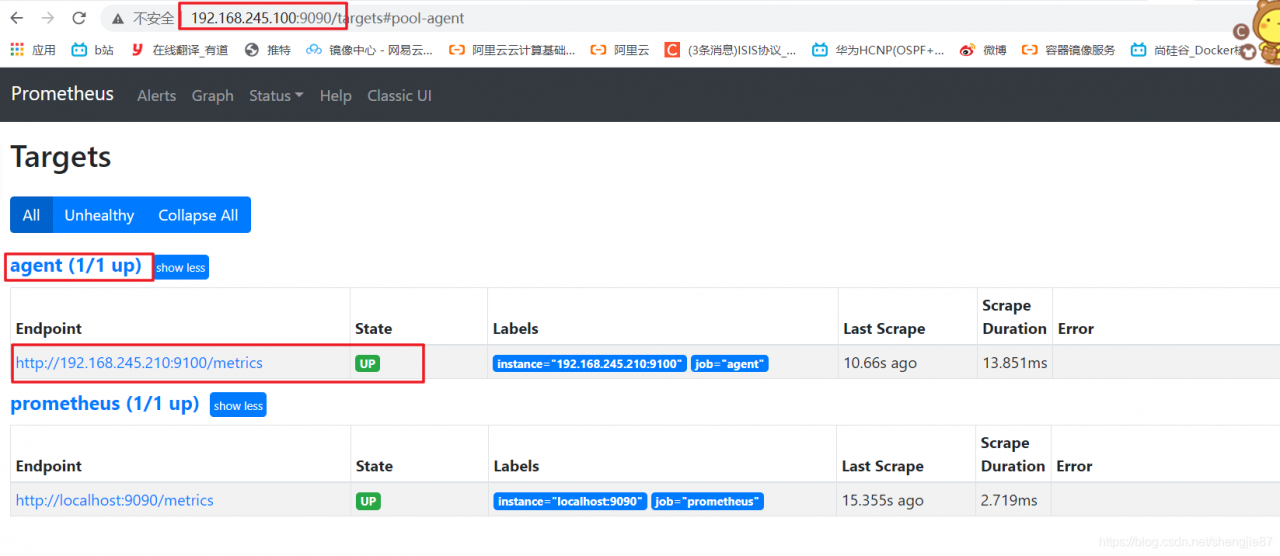Open the Alerts nav item

pos(156,95)
